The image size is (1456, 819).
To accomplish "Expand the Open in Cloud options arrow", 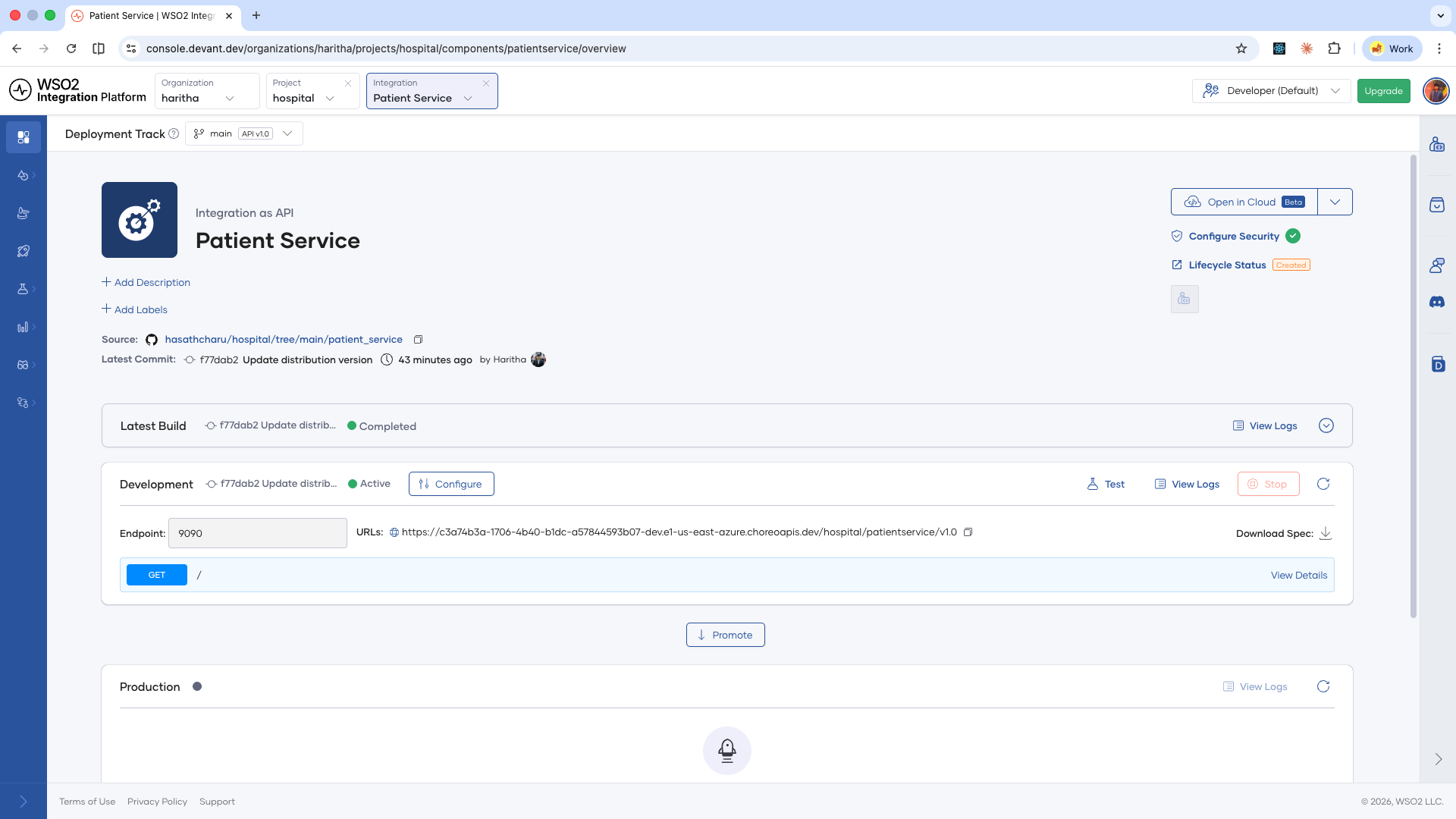I will (x=1335, y=202).
